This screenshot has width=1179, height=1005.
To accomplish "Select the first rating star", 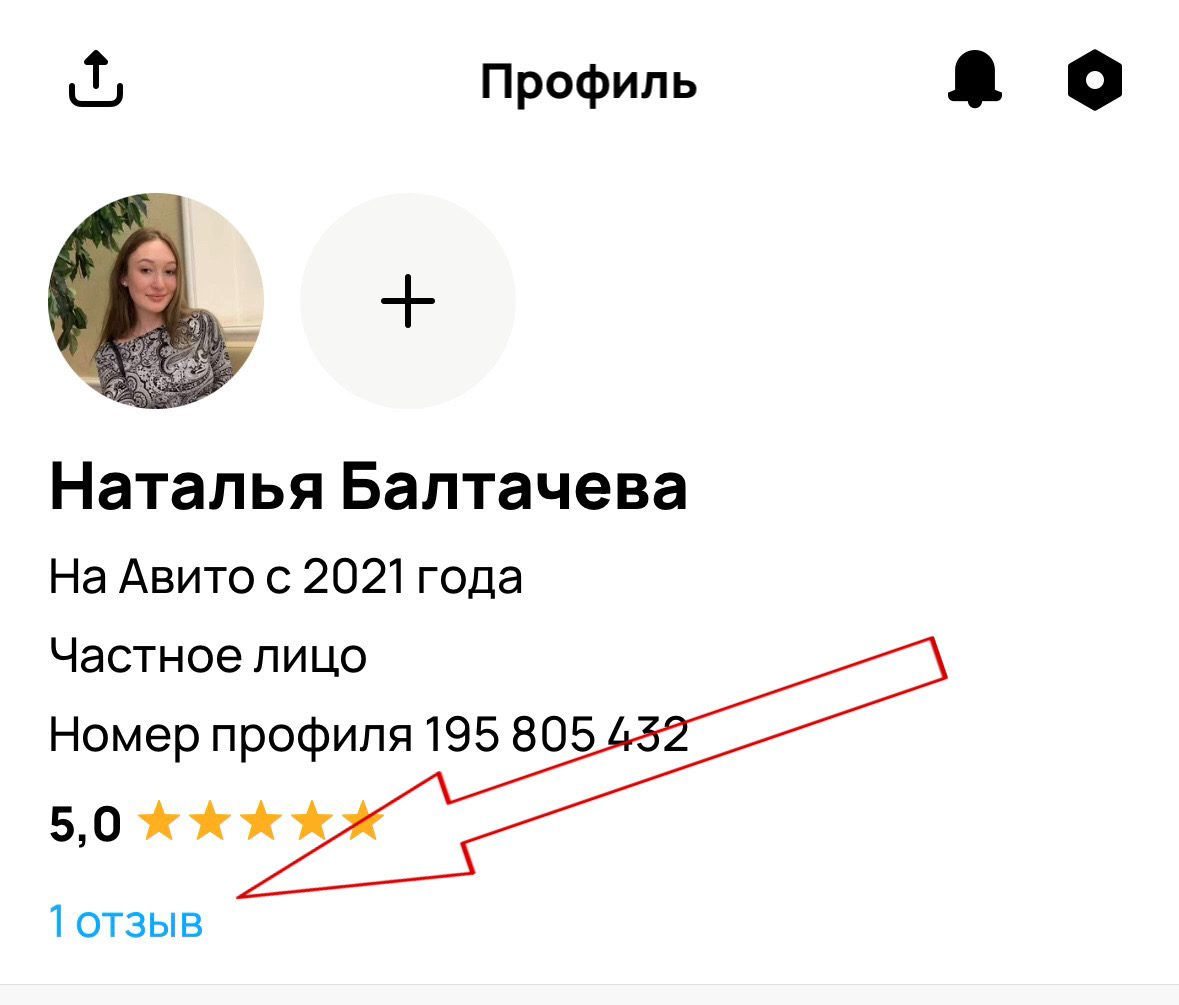I will tap(159, 820).
